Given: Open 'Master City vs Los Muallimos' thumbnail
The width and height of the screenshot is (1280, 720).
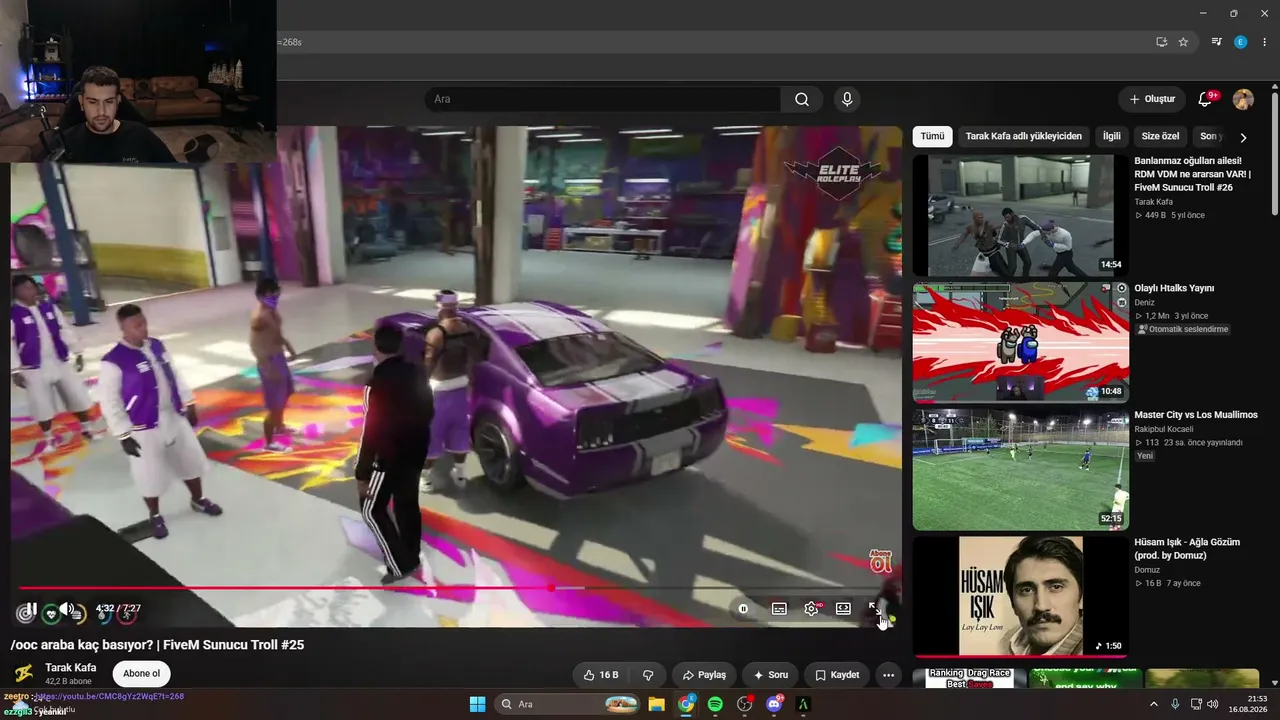Looking at the screenshot, I should (x=1021, y=469).
